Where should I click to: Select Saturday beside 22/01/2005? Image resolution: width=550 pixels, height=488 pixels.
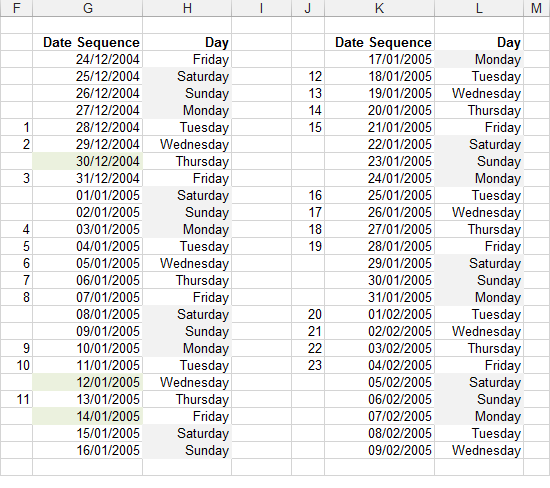tap(479, 145)
